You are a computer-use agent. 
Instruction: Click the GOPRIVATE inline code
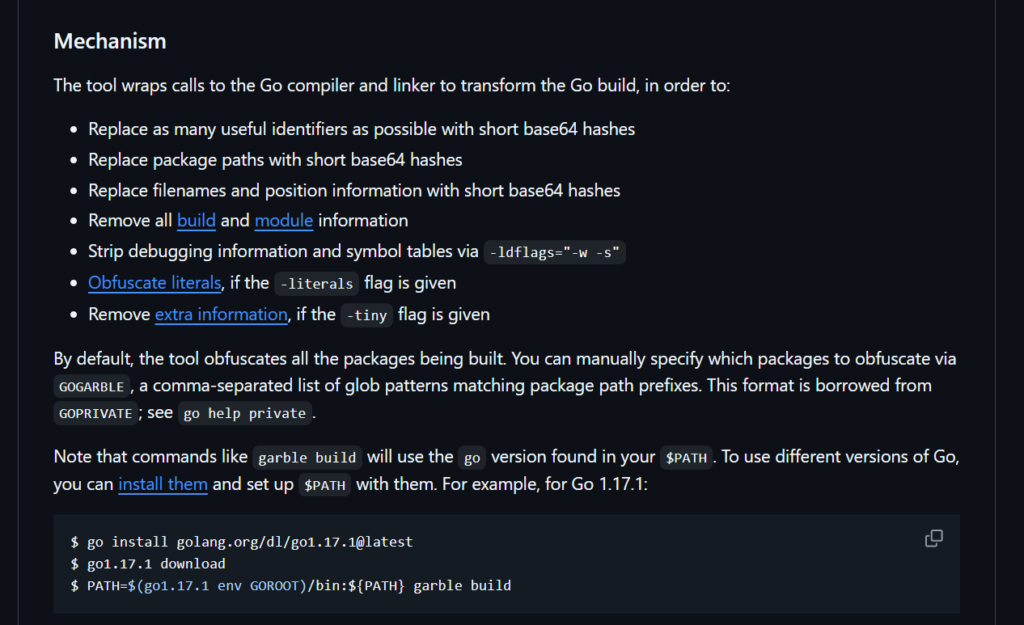tap(94, 413)
